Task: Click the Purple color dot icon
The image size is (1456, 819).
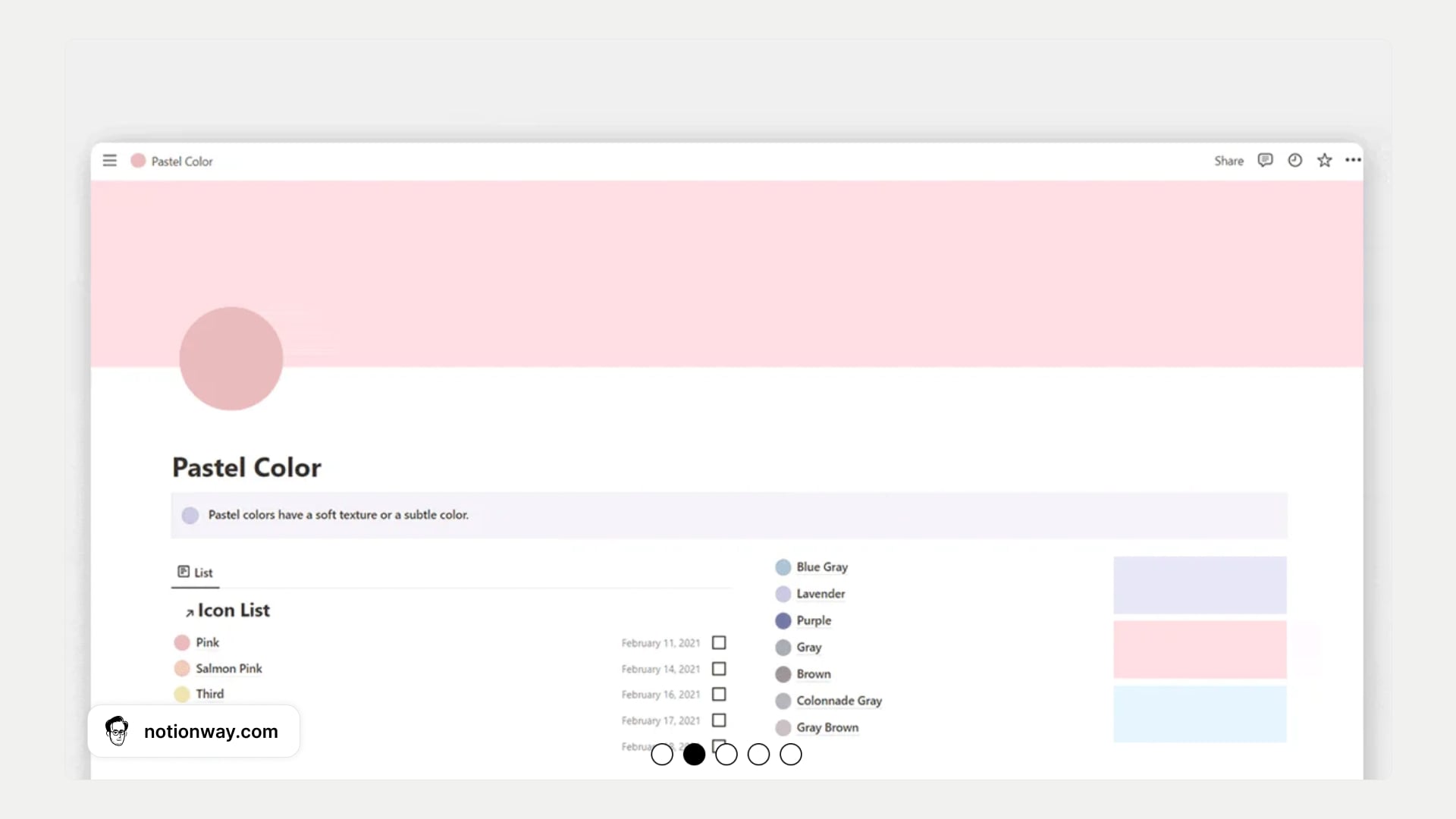Action: pyautogui.click(x=783, y=621)
